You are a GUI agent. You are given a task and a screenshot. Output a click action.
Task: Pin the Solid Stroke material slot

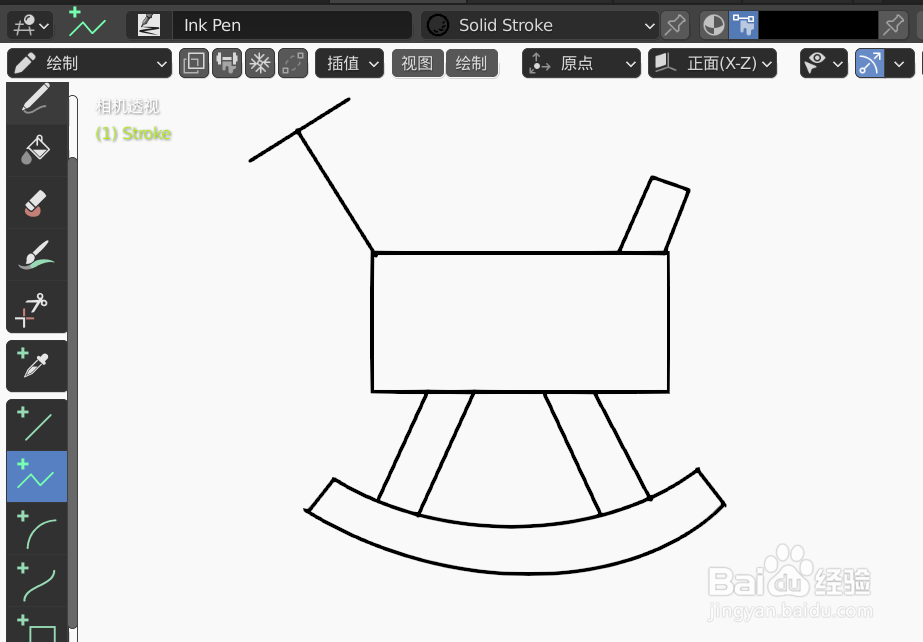(x=675, y=25)
